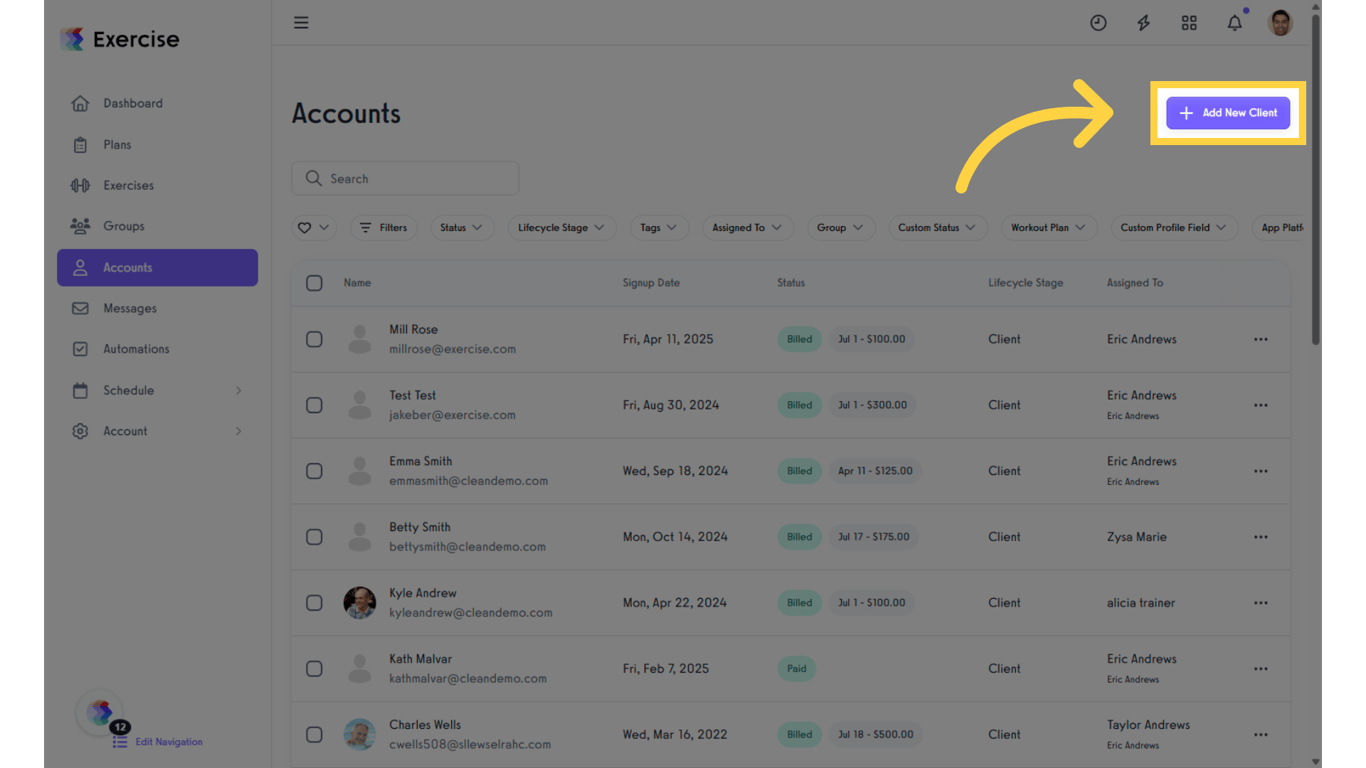This screenshot has height=768, width=1366.
Task: Click the Edit Navigation link
Action: point(167,742)
